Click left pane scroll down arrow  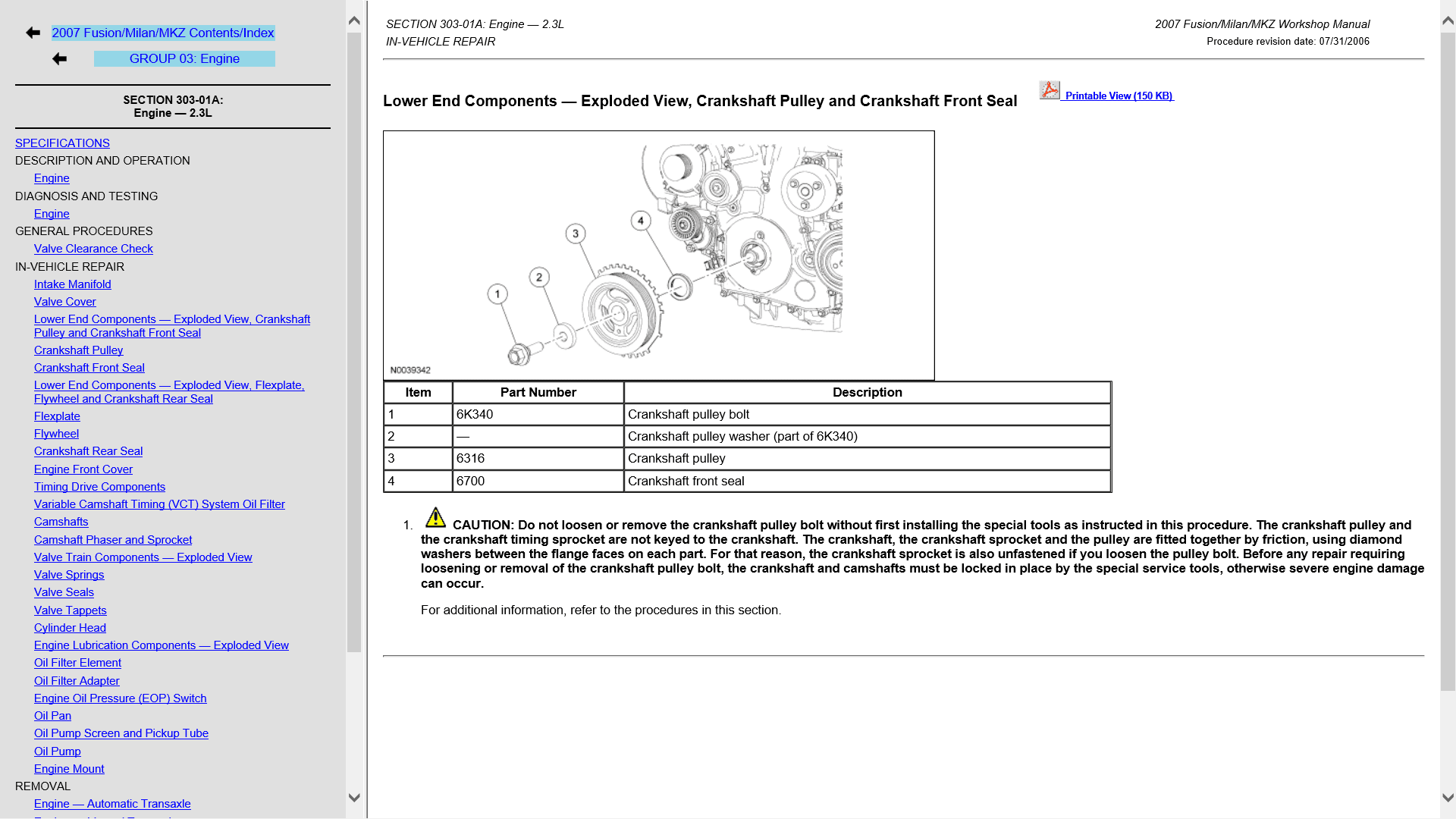tap(354, 798)
